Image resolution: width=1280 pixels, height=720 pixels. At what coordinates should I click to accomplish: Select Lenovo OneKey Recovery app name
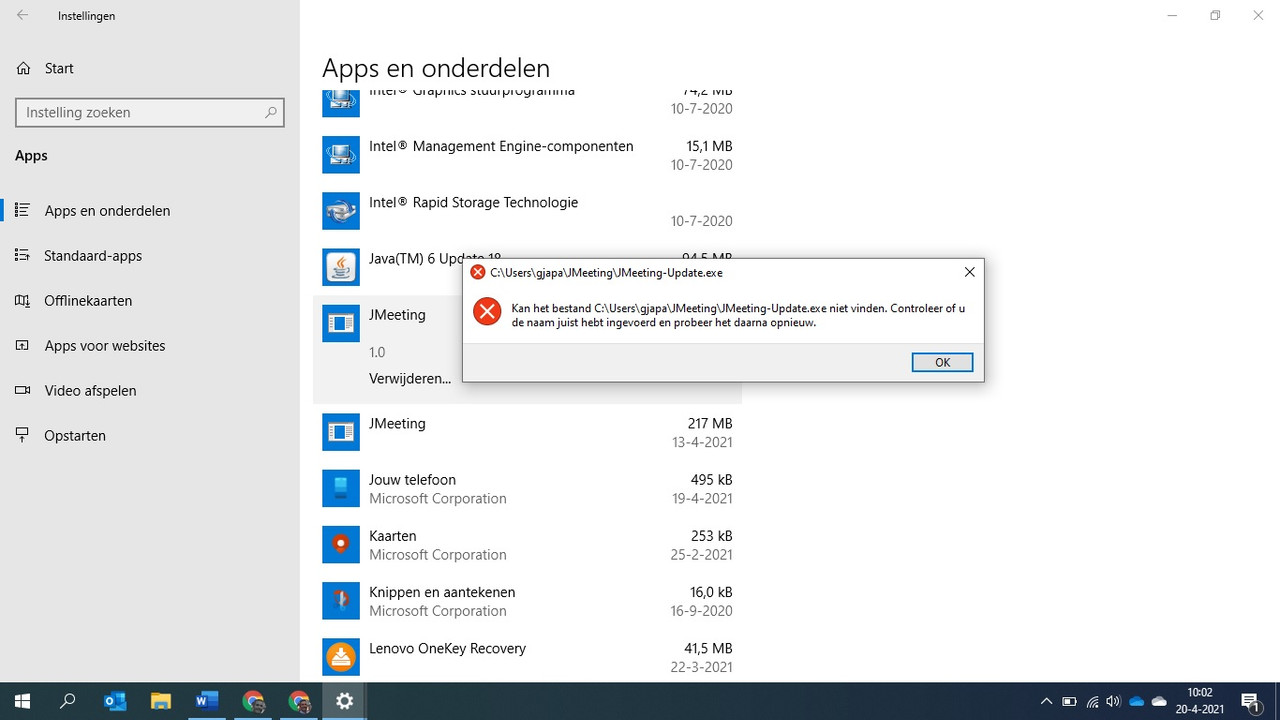[x=447, y=648]
